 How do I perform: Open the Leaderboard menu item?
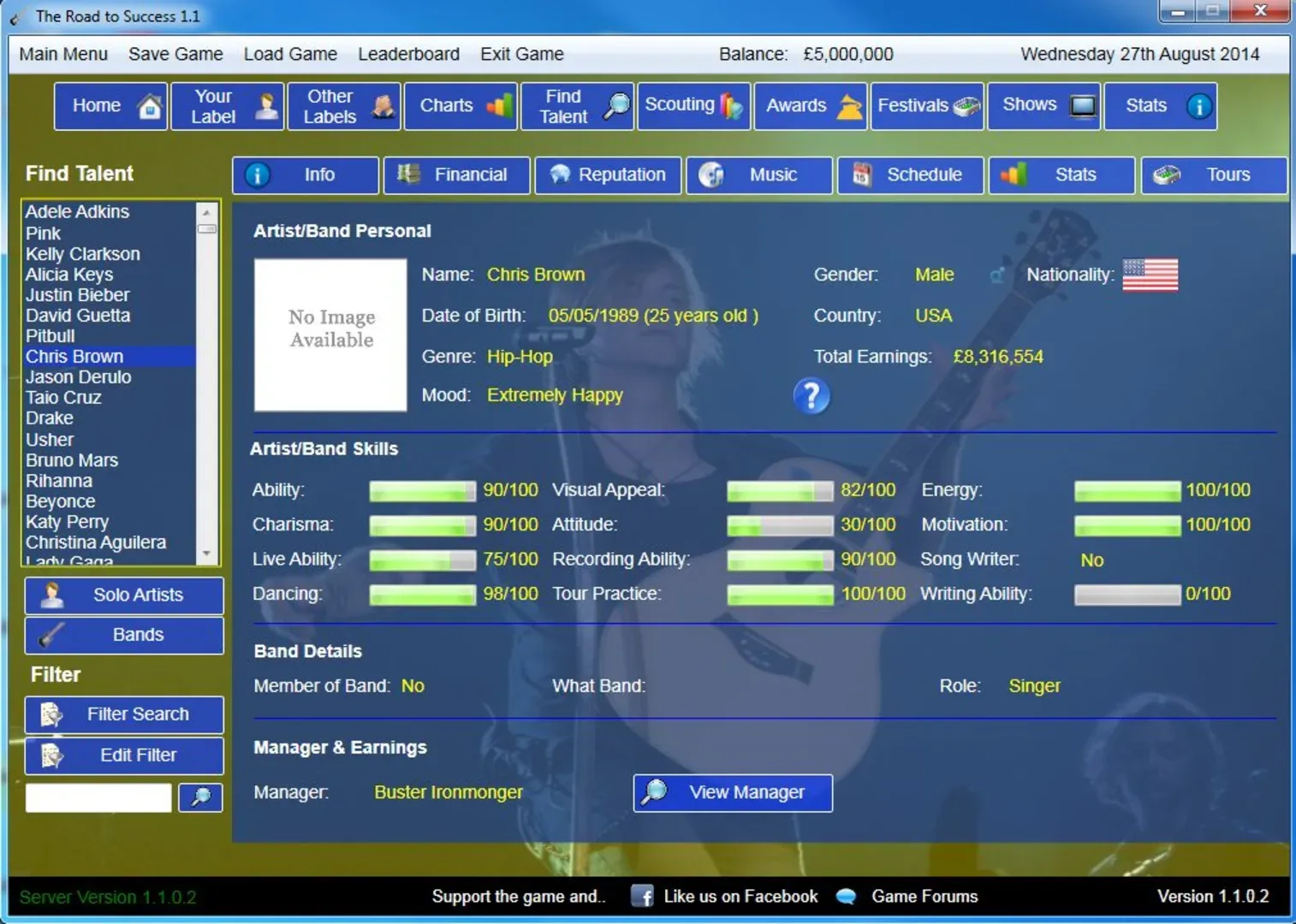[408, 54]
